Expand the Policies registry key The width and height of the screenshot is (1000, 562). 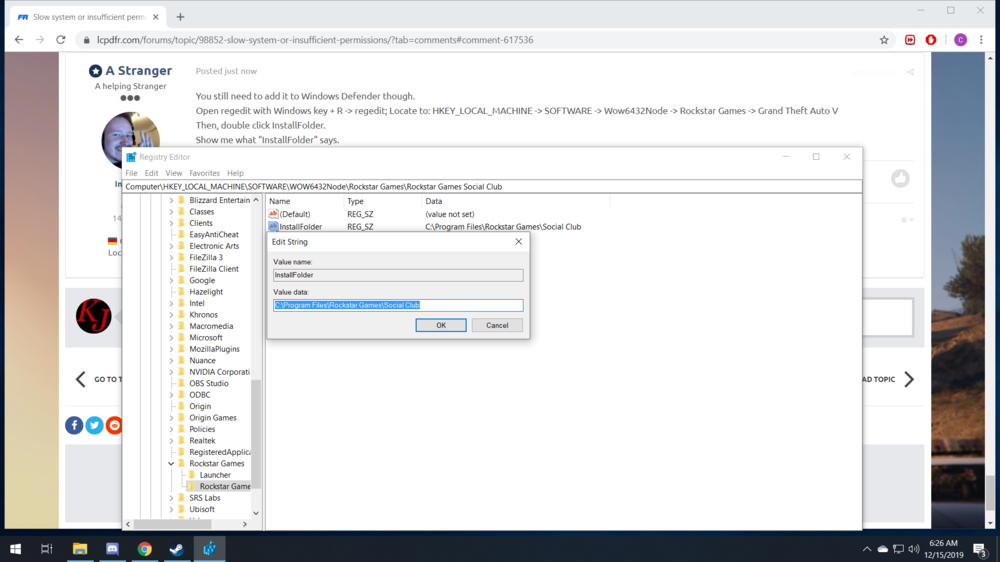[x=171, y=429]
